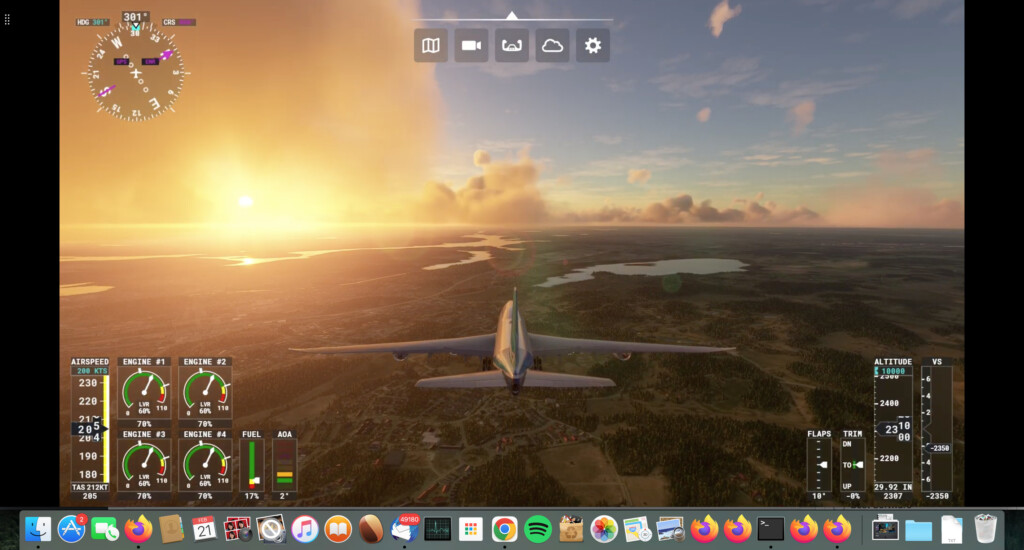Open the mail app with 49180 badge
Screen dimensions: 1024x550
(x=404, y=528)
